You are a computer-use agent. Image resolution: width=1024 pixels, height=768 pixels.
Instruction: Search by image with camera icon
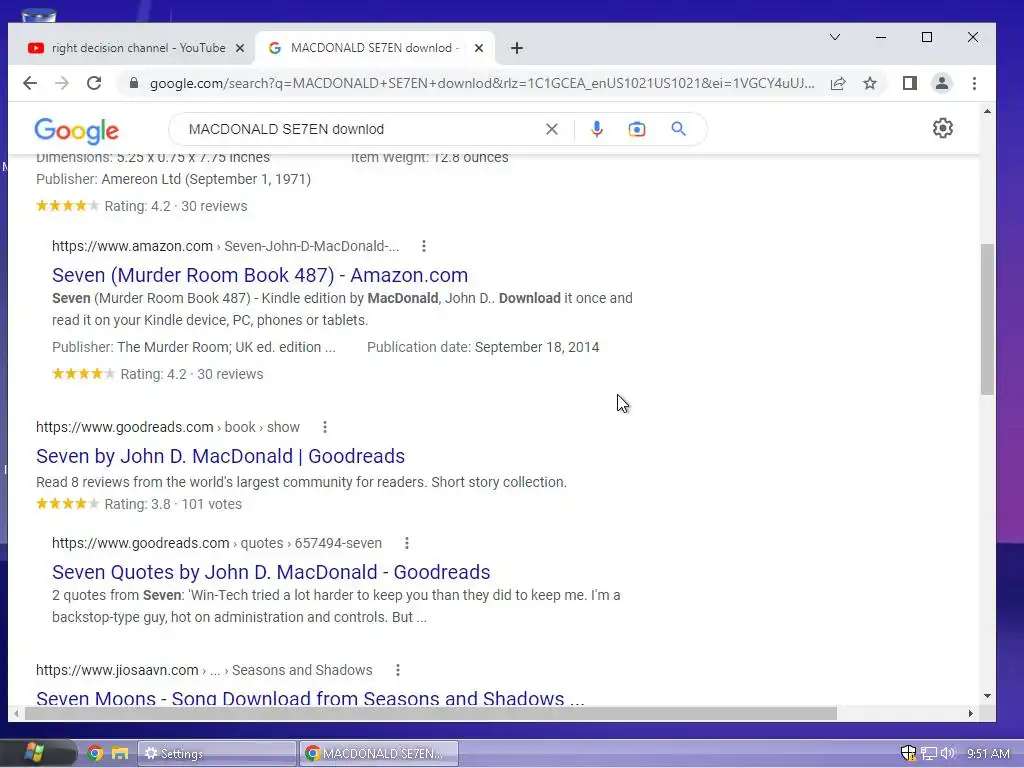point(637,129)
